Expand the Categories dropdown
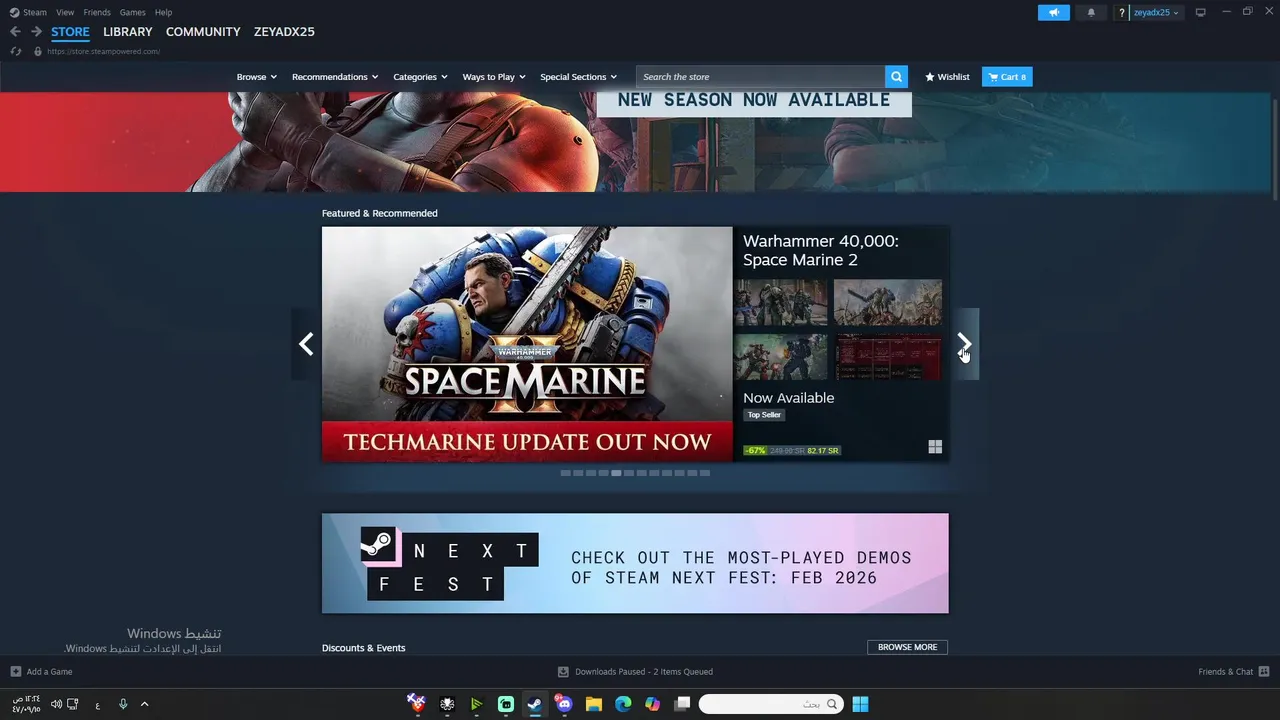Viewport: 1280px width, 720px height. click(x=420, y=77)
